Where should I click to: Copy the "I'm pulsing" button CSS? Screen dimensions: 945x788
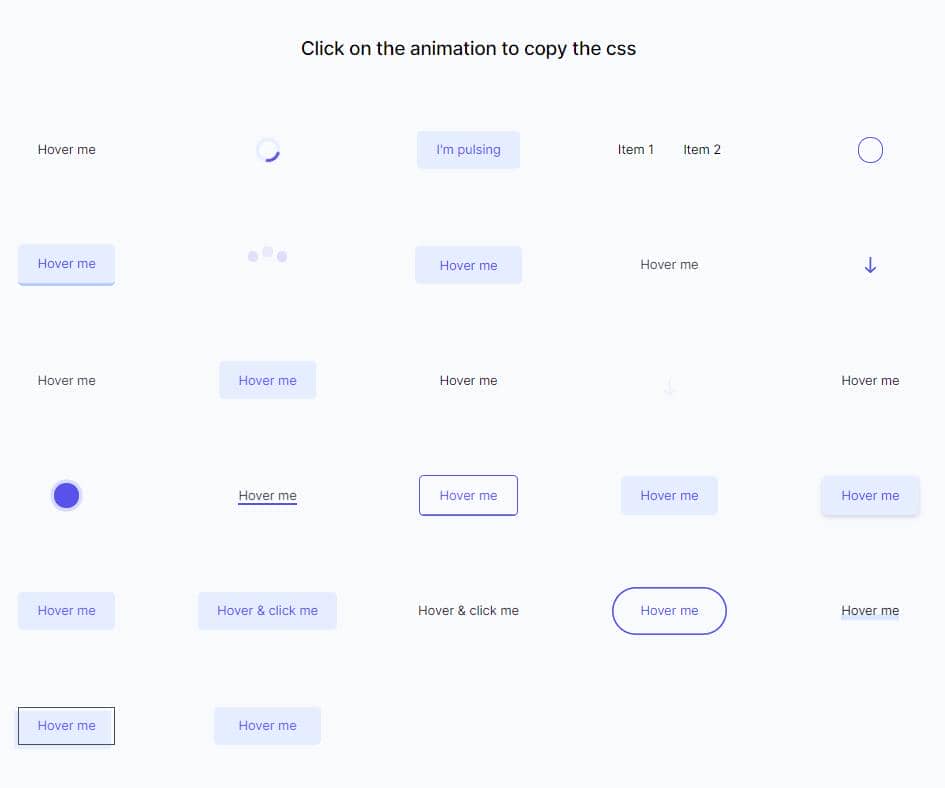pos(468,150)
